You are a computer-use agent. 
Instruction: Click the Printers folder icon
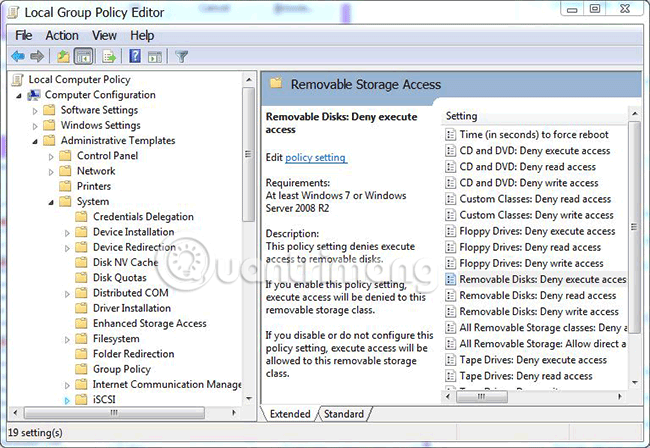click(x=65, y=186)
